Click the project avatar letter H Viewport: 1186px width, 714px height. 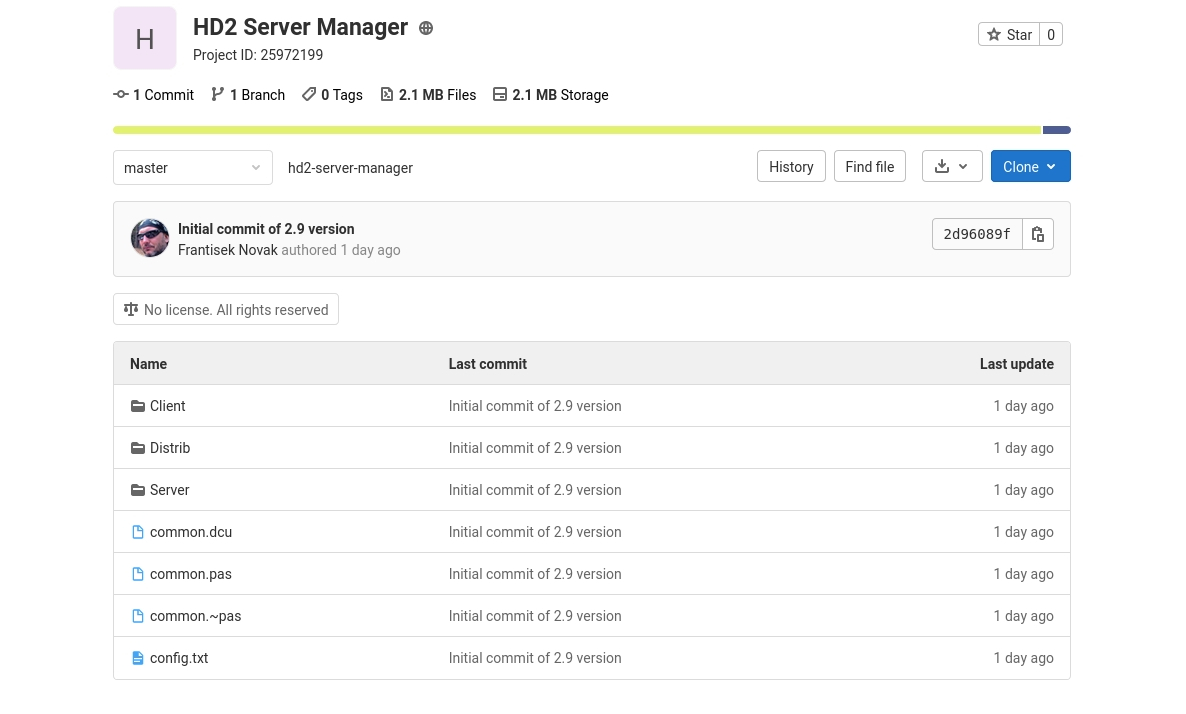coord(145,39)
